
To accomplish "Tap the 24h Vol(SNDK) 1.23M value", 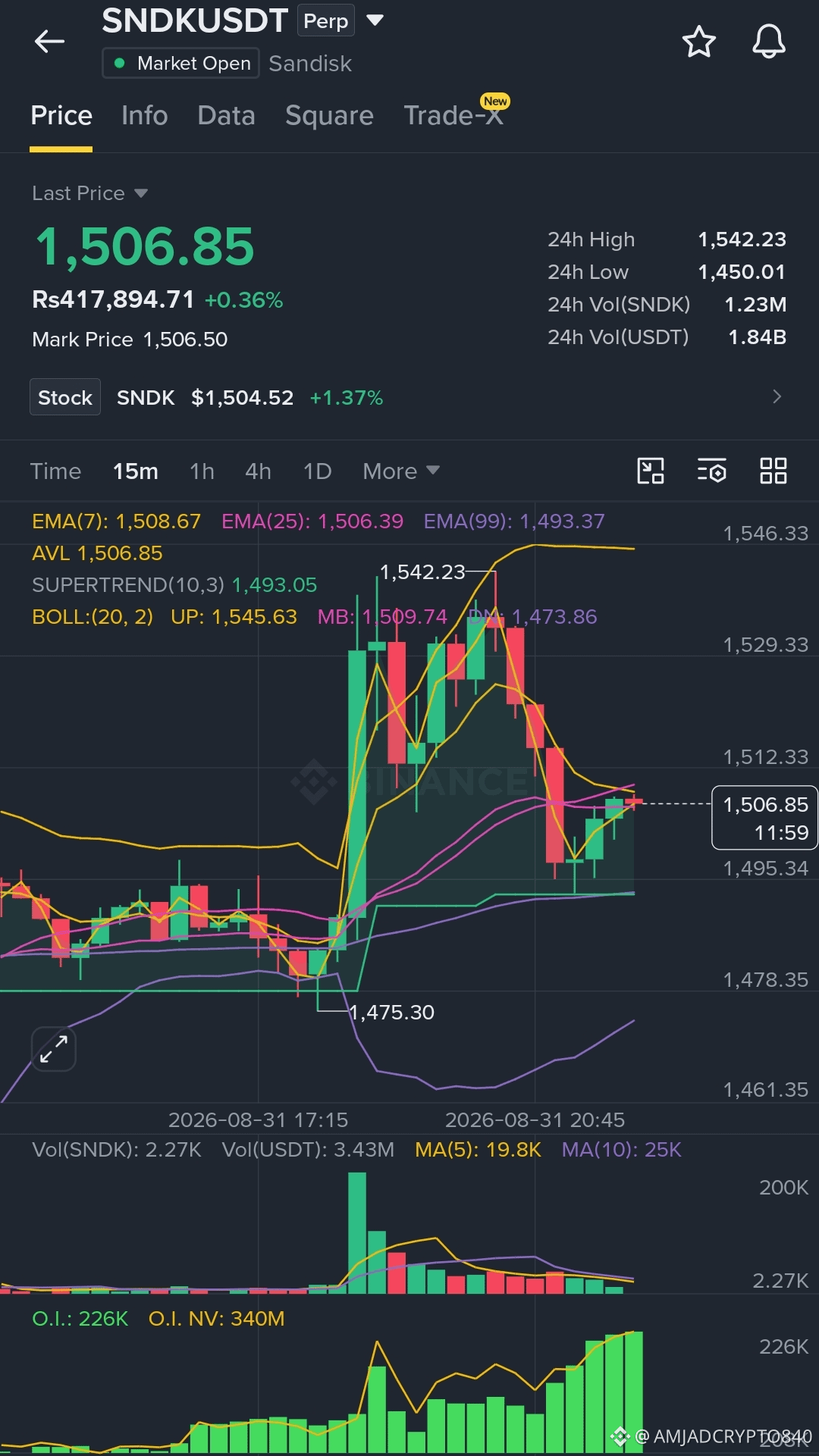I will [x=755, y=305].
